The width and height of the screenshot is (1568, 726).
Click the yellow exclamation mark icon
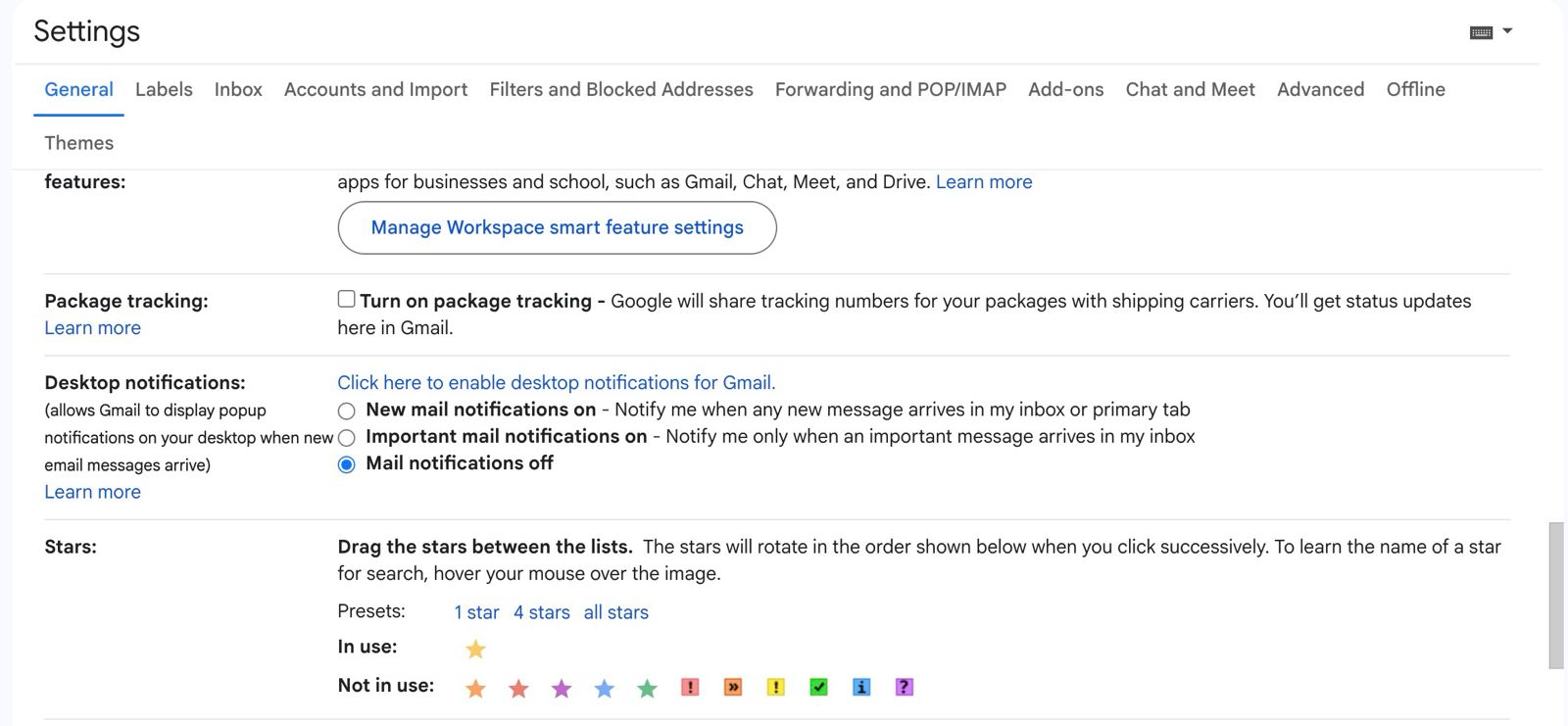tap(775, 688)
